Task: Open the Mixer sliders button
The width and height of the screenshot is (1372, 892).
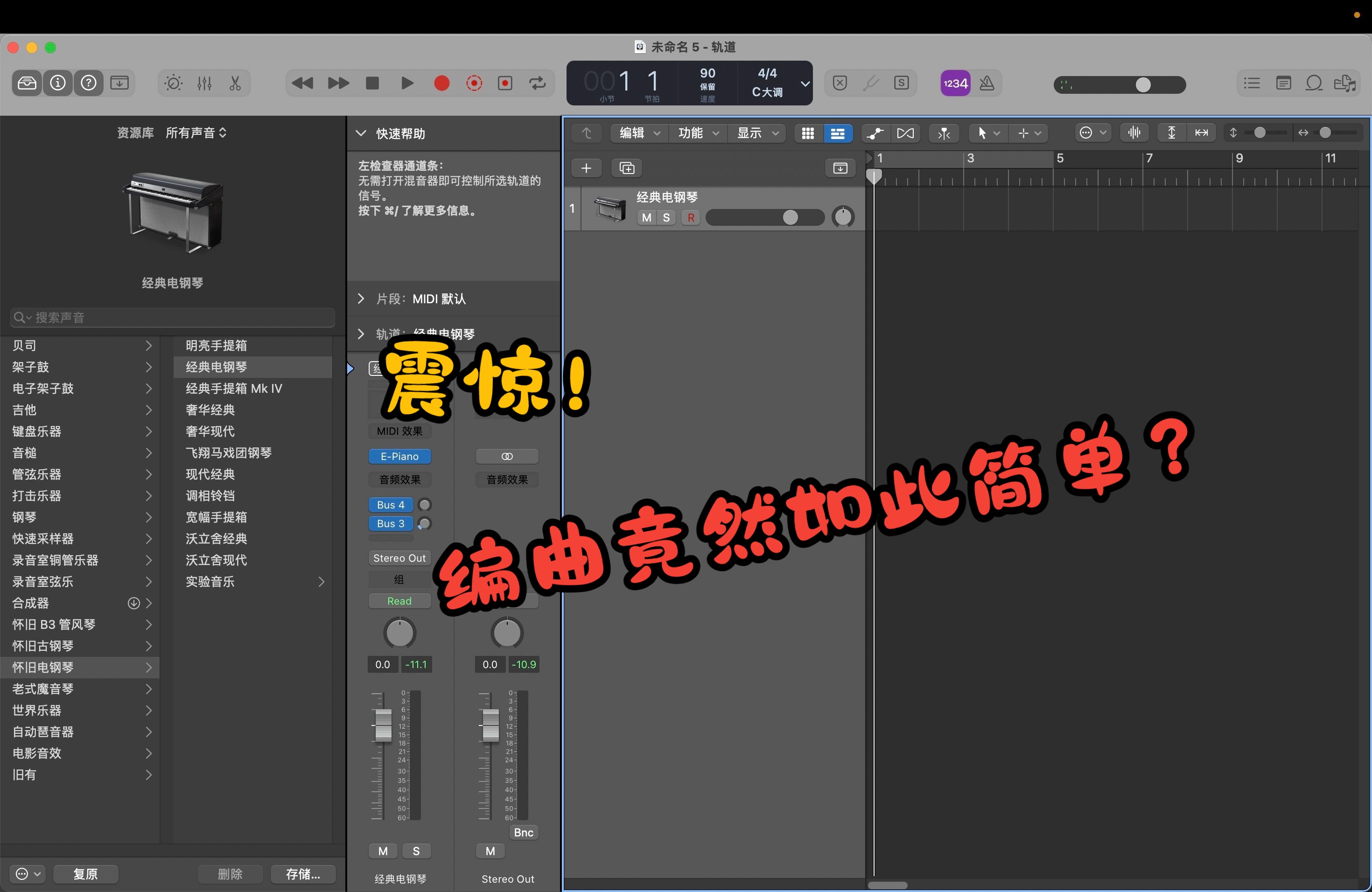Action: tap(204, 84)
